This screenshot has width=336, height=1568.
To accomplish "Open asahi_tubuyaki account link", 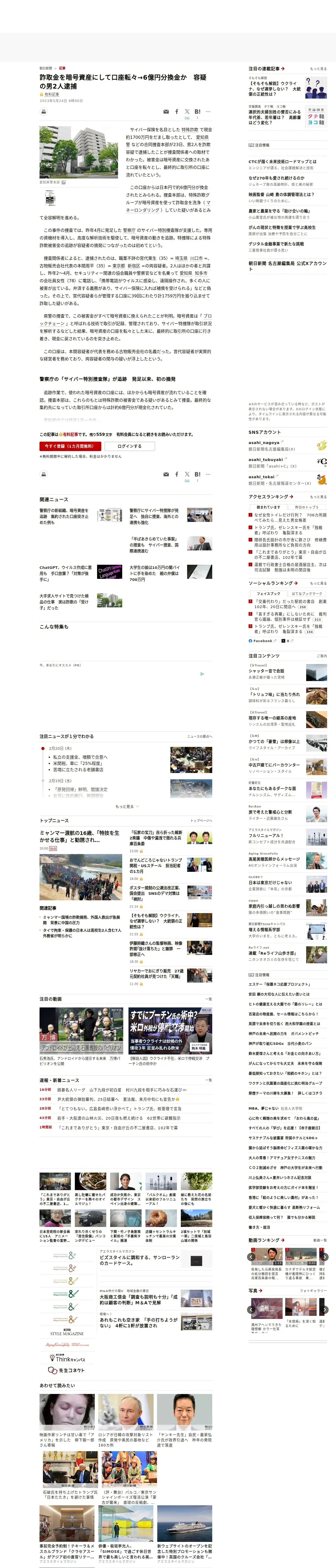I will (266, 460).
